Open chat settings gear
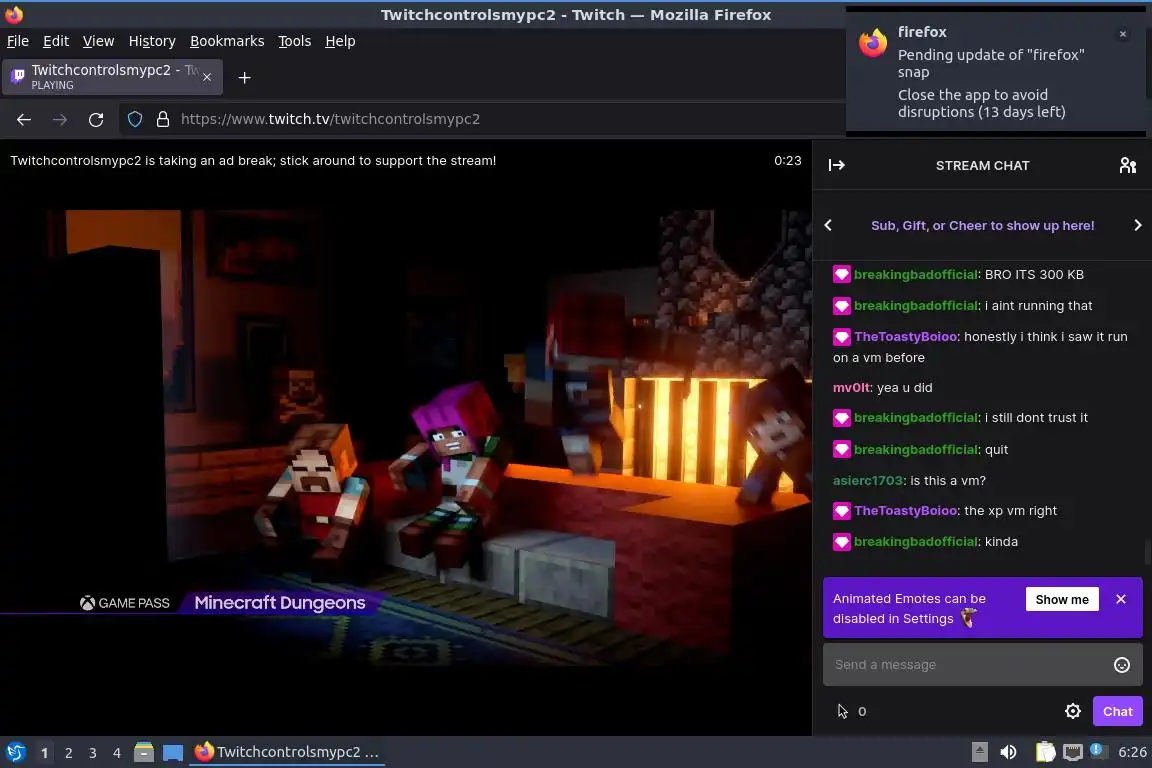This screenshot has height=768, width=1152. (1073, 711)
